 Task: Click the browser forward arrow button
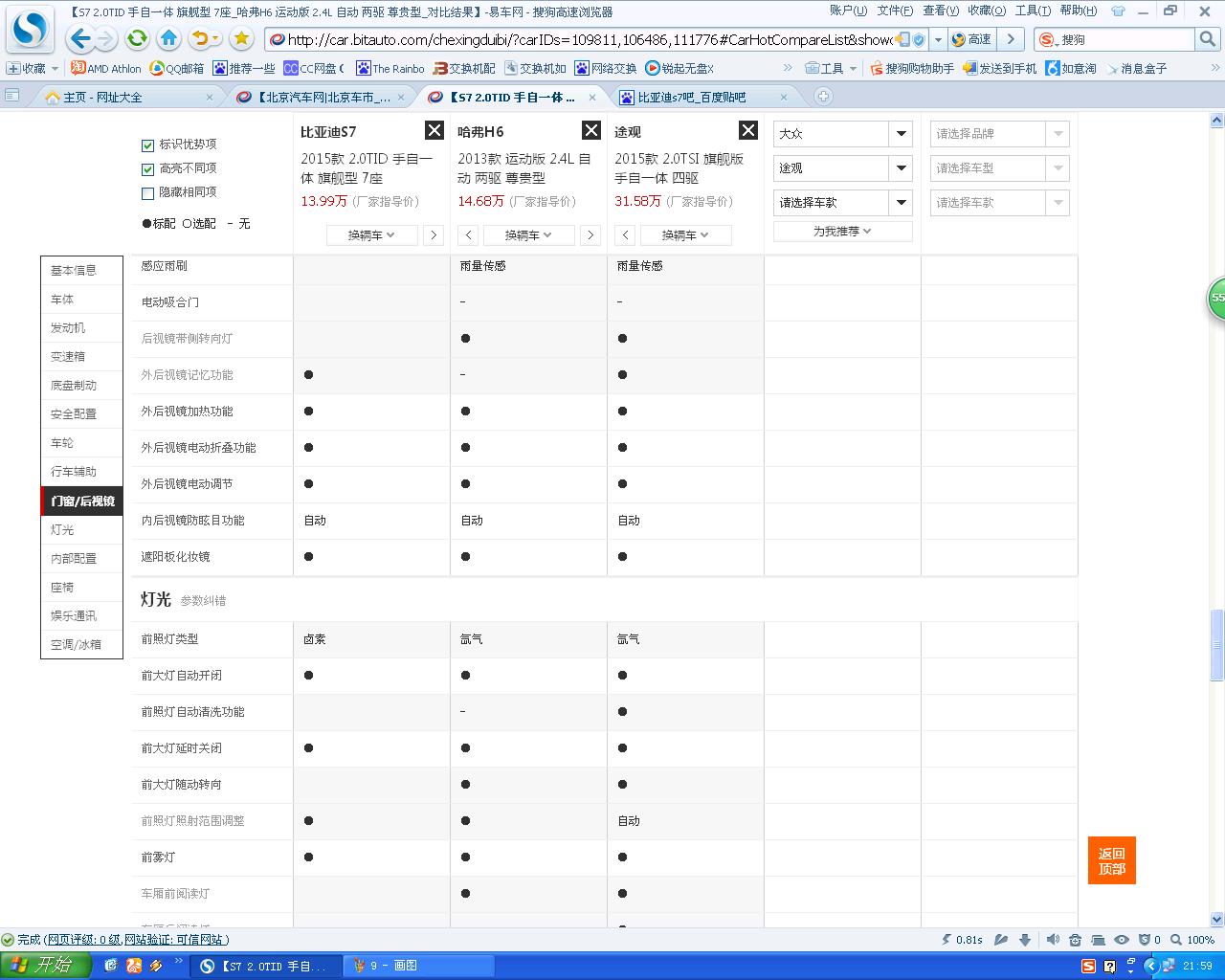[x=105, y=39]
